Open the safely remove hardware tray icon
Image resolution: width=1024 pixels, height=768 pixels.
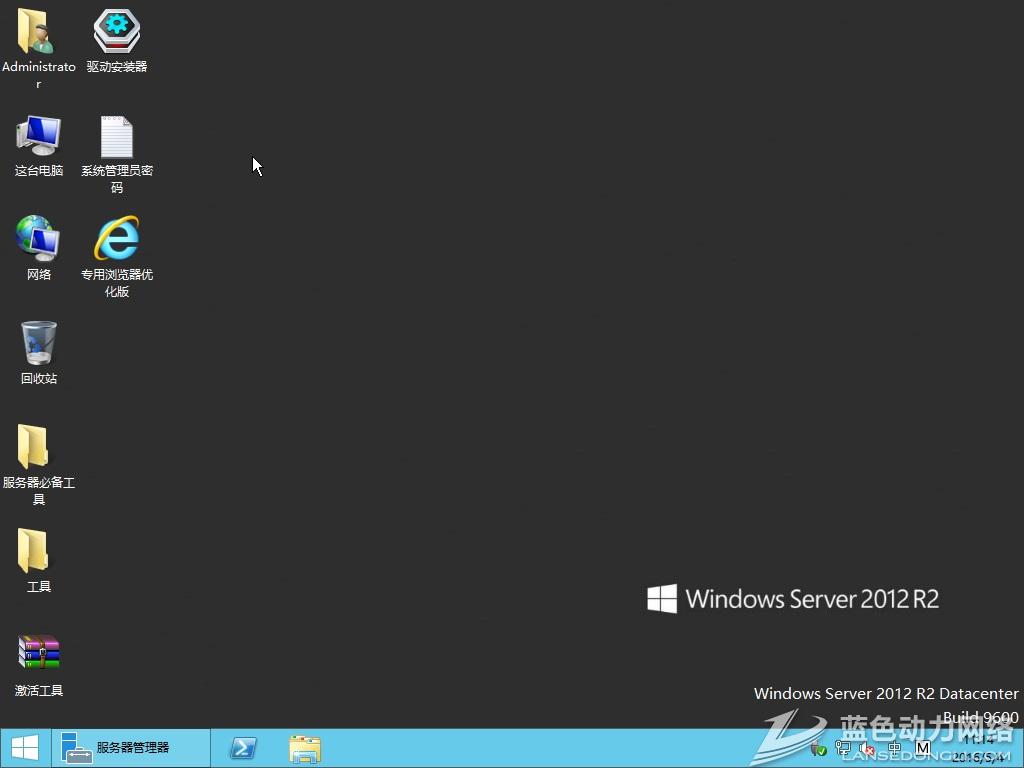click(x=819, y=748)
